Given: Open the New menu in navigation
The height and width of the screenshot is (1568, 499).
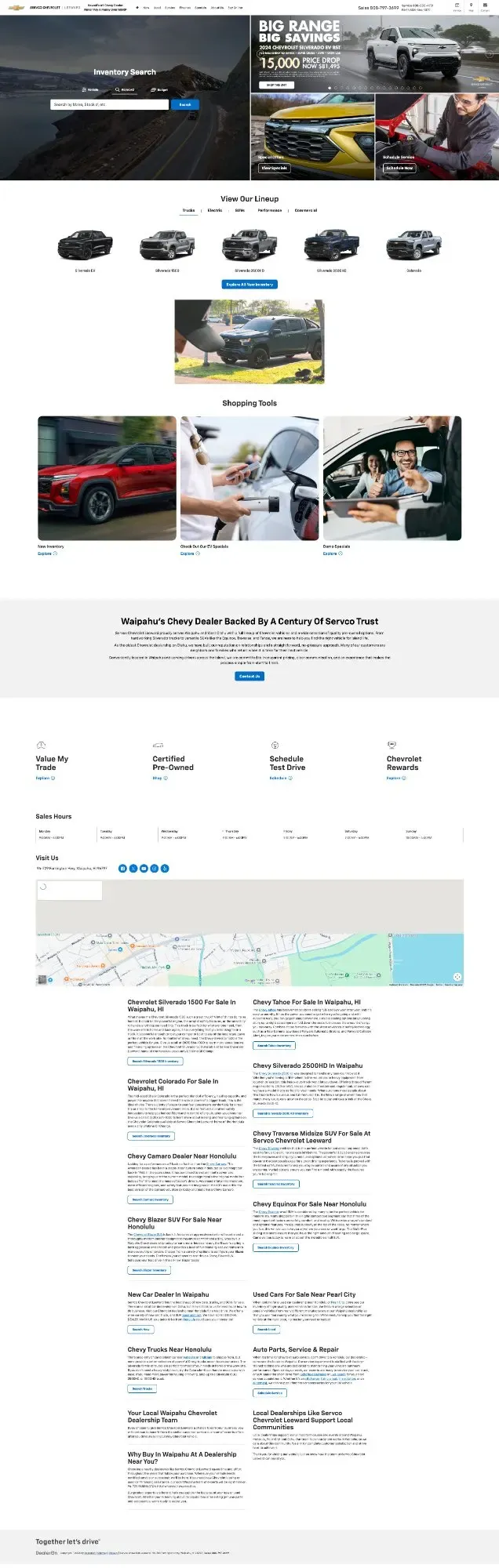Looking at the screenshot, I should pos(146,8).
